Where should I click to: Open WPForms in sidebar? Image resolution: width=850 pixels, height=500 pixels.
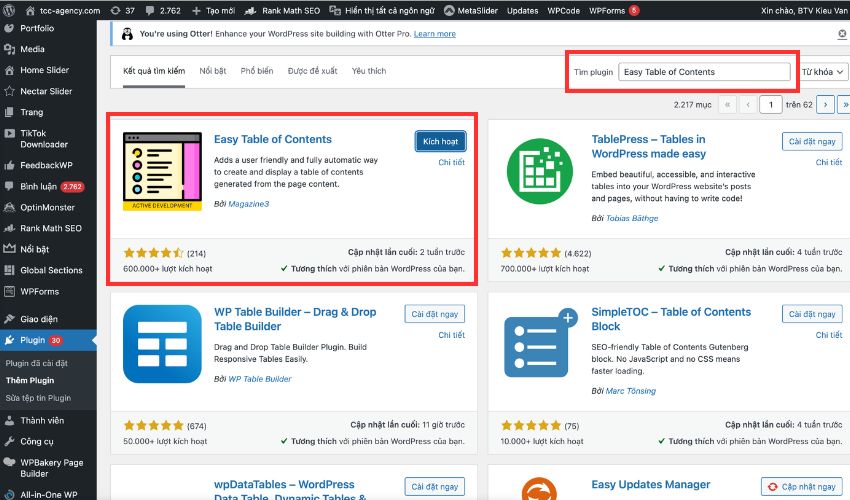click(x=40, y=291)
